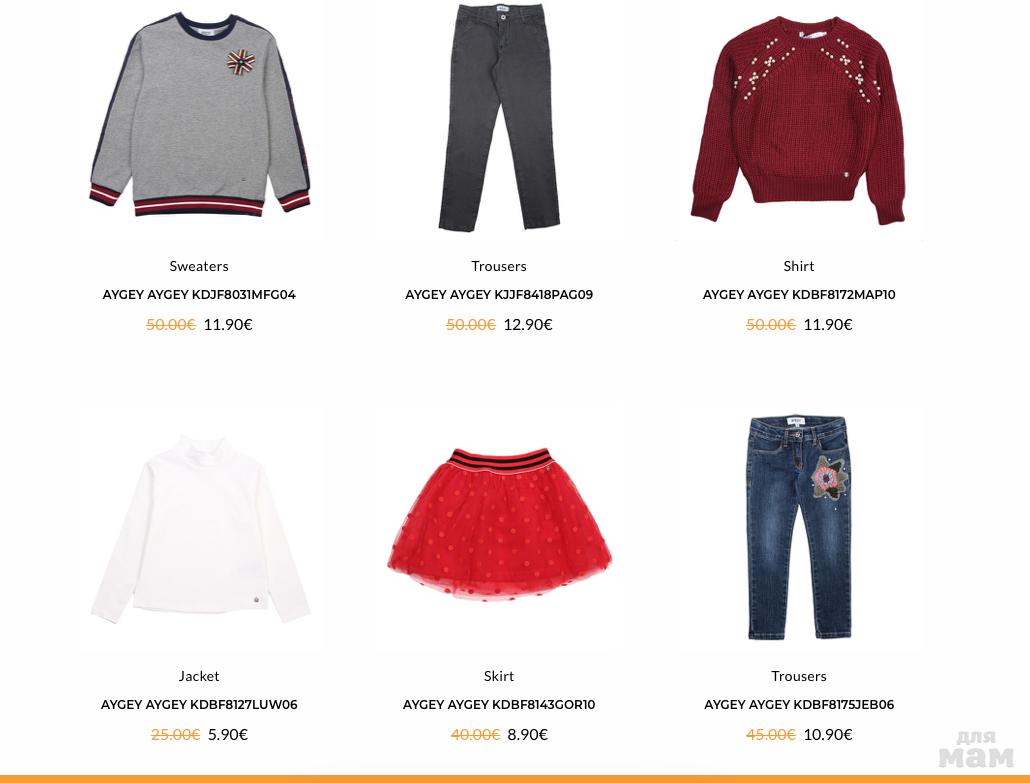Select the Shirt category label
The width and height of the screenshot is (1030, 783).
(799, 266)
